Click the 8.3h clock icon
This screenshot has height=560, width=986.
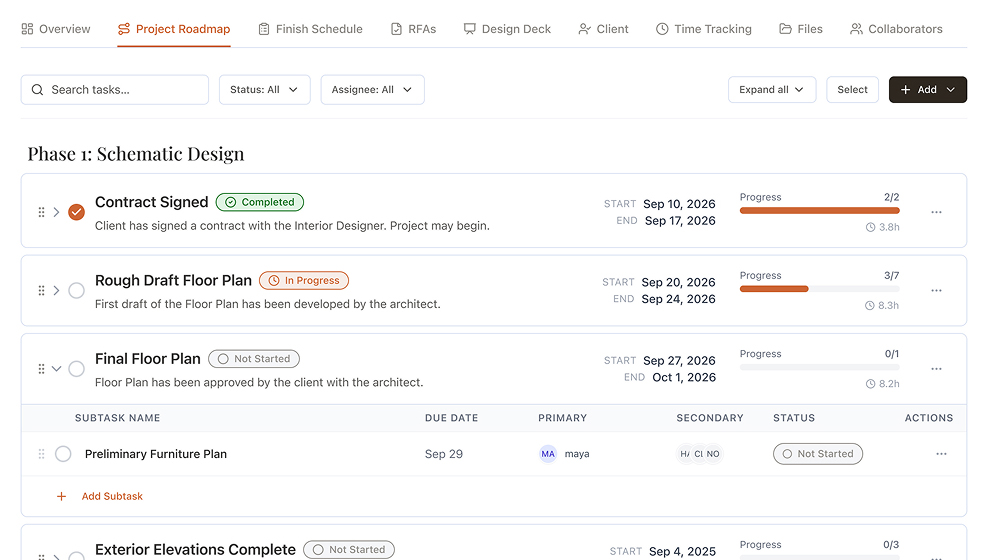point(870,305)
